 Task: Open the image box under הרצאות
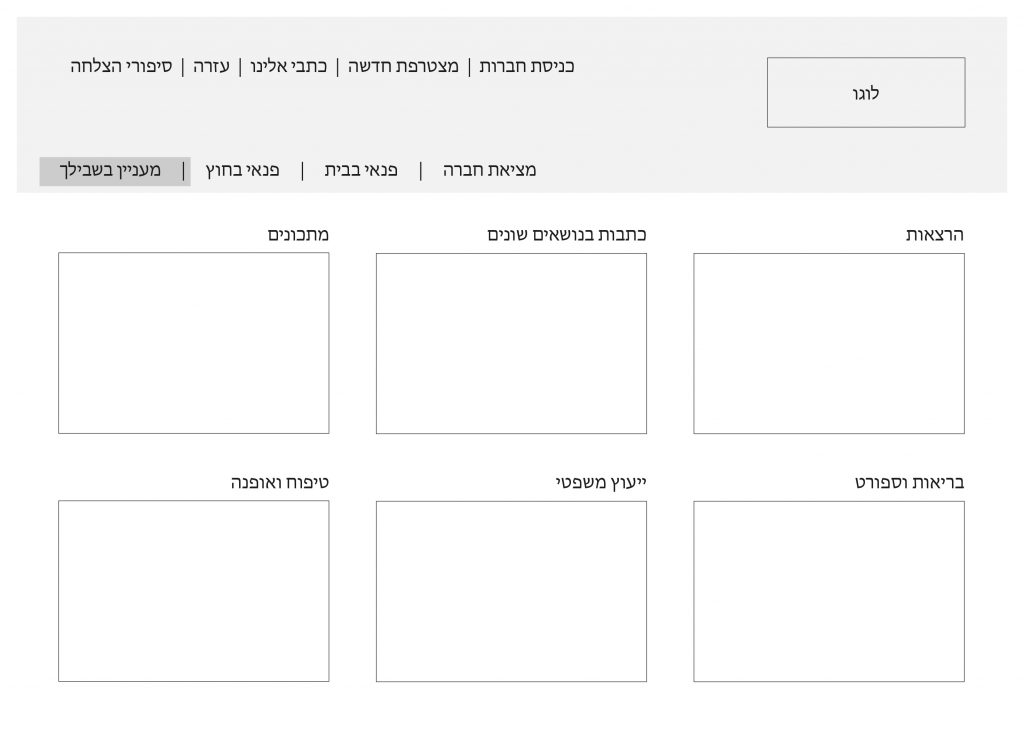click(x=829, y=343)
